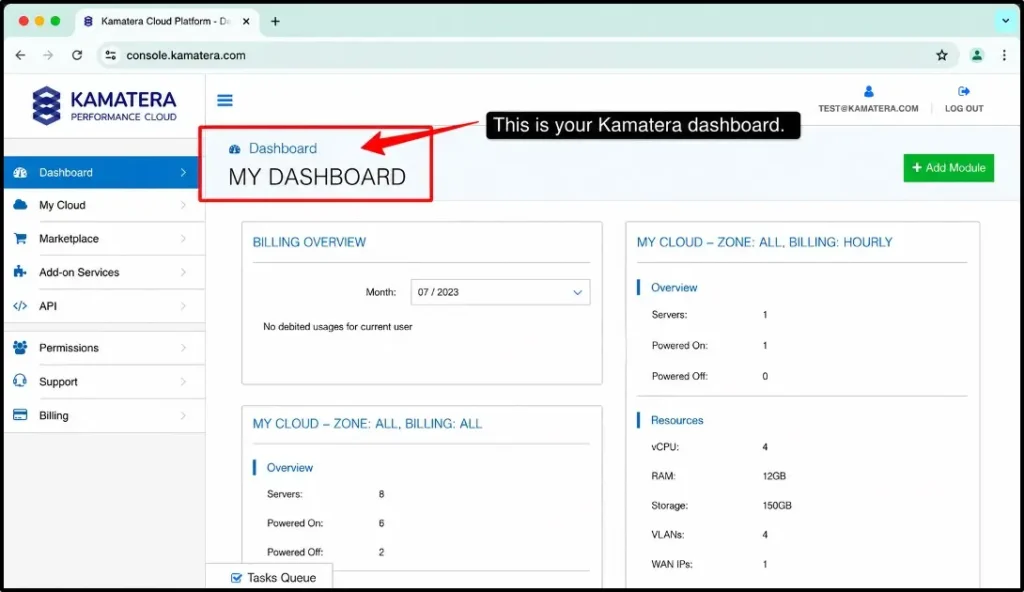This screenshot has width=1024, height=592.
Task: Click the LOG OUT link
Action: (x=964, y=108)
